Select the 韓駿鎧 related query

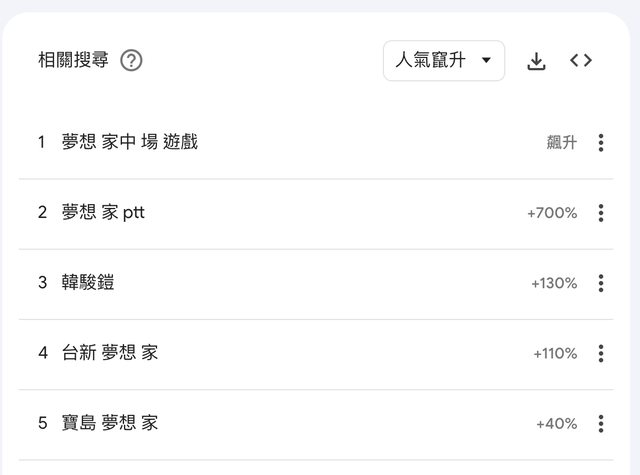click(88, 283)
